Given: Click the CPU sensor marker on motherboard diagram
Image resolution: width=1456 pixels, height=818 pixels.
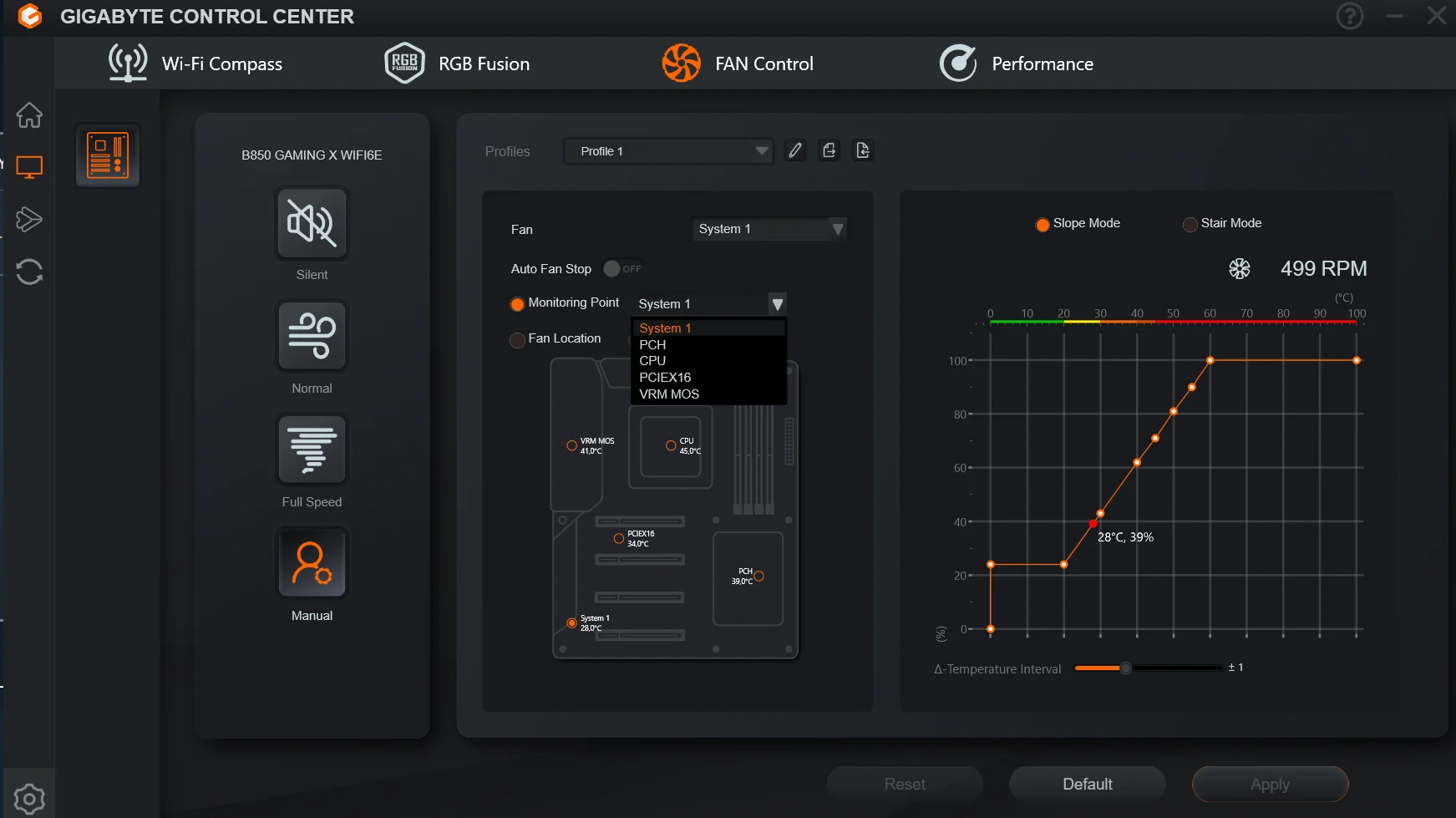Looking at the screenshot, I should [671, 446].
